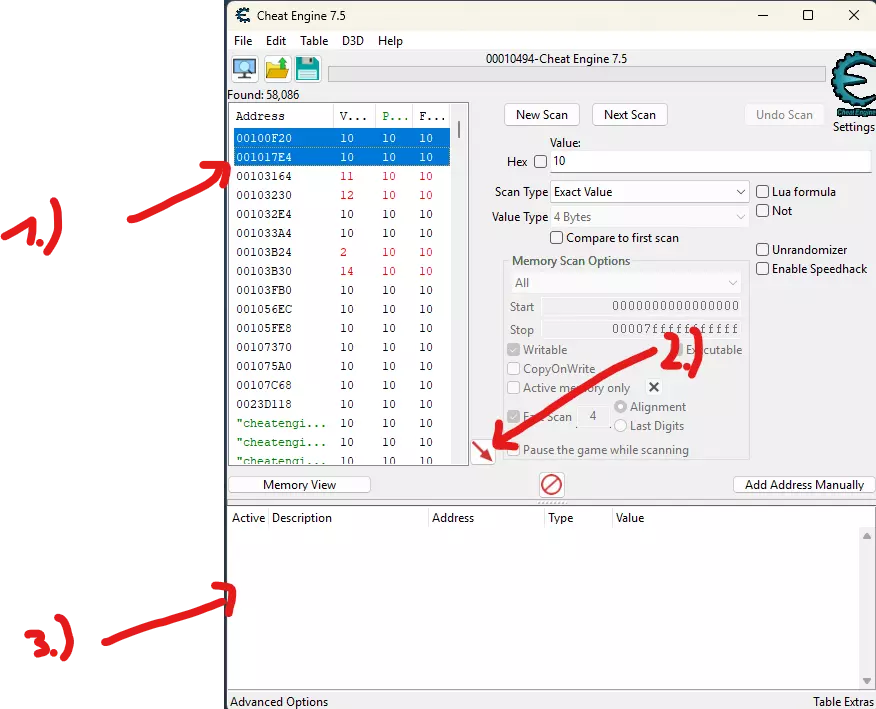876x709 pixels.
Task: Open Advanced Options
Action: pyautogui.click(x=279, y=701)
